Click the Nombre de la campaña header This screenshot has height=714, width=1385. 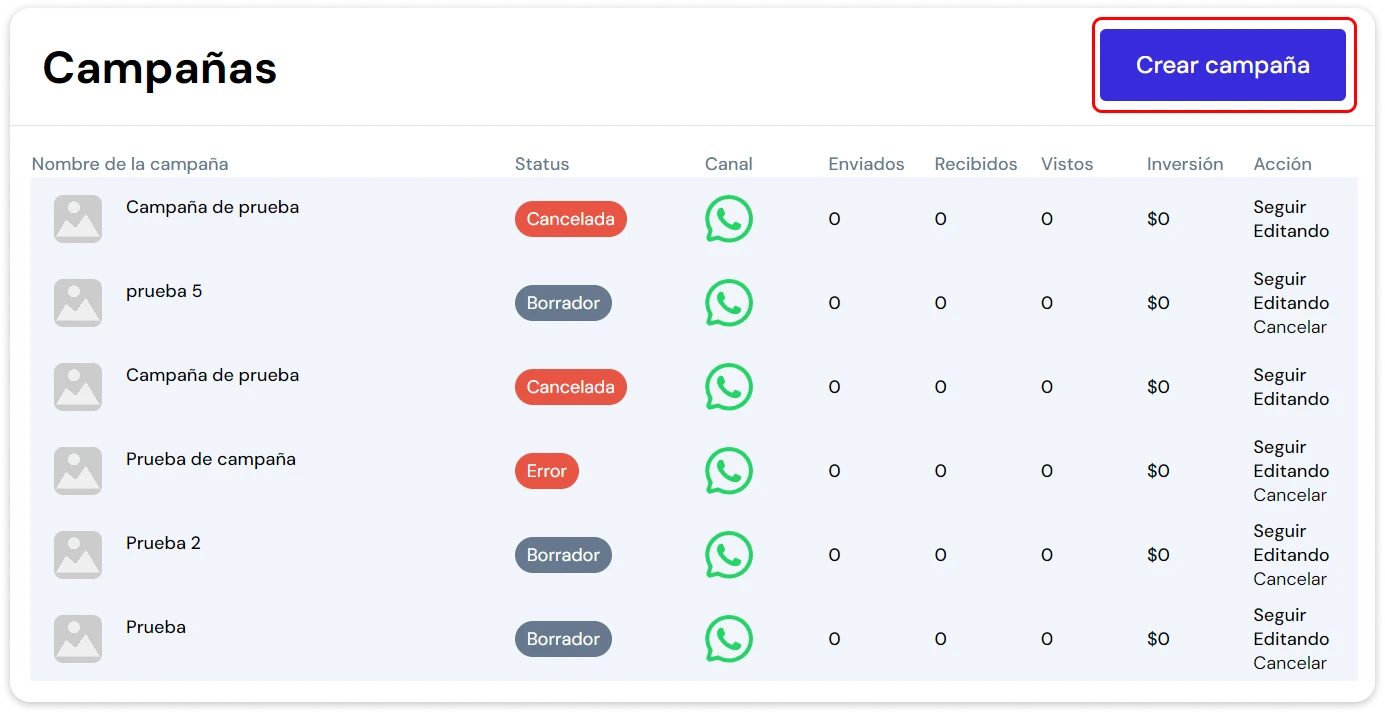(x=130, y=164)
